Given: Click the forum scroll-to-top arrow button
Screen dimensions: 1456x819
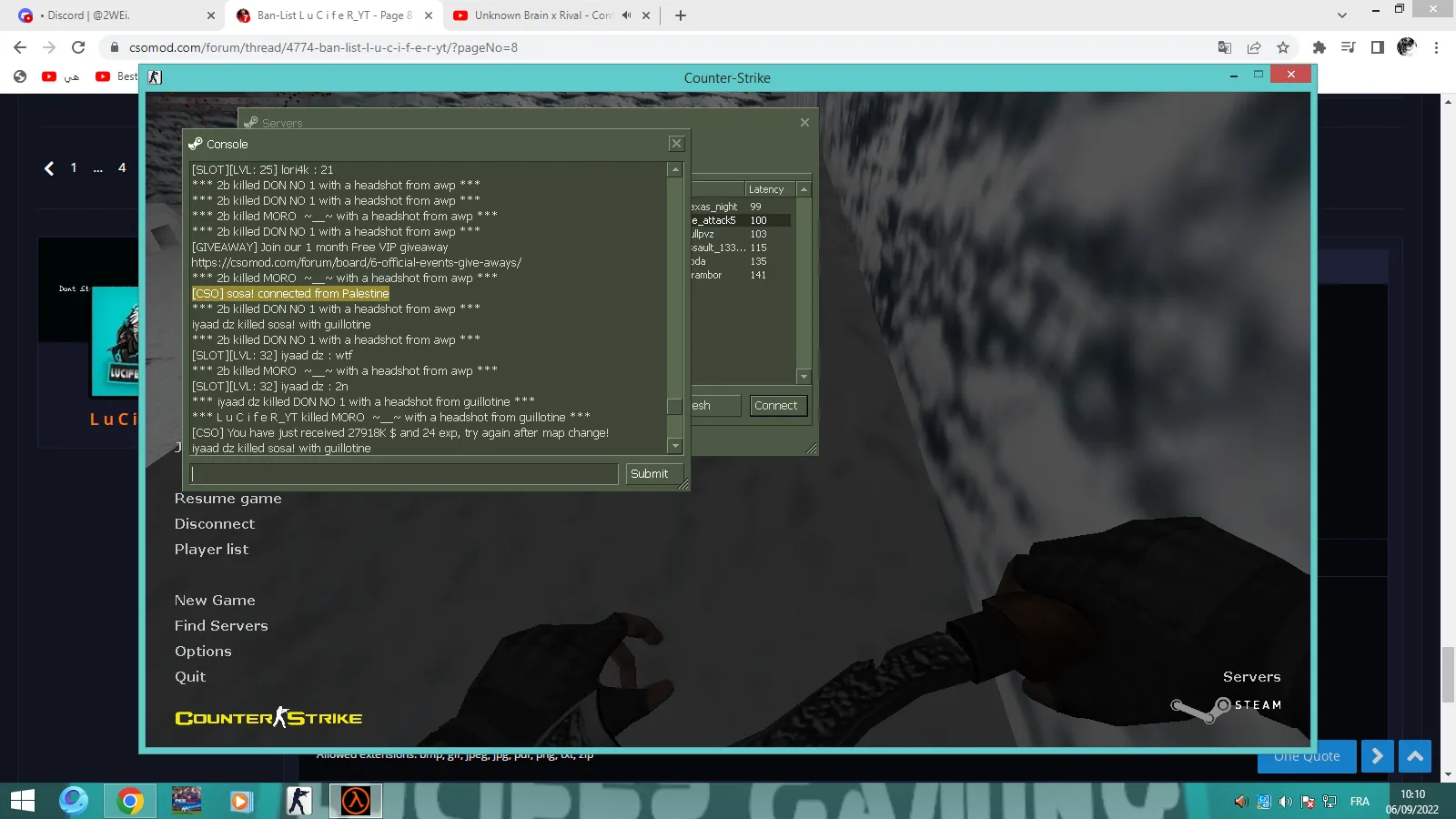Looking at the screenshot, I should click(1415, 756).
